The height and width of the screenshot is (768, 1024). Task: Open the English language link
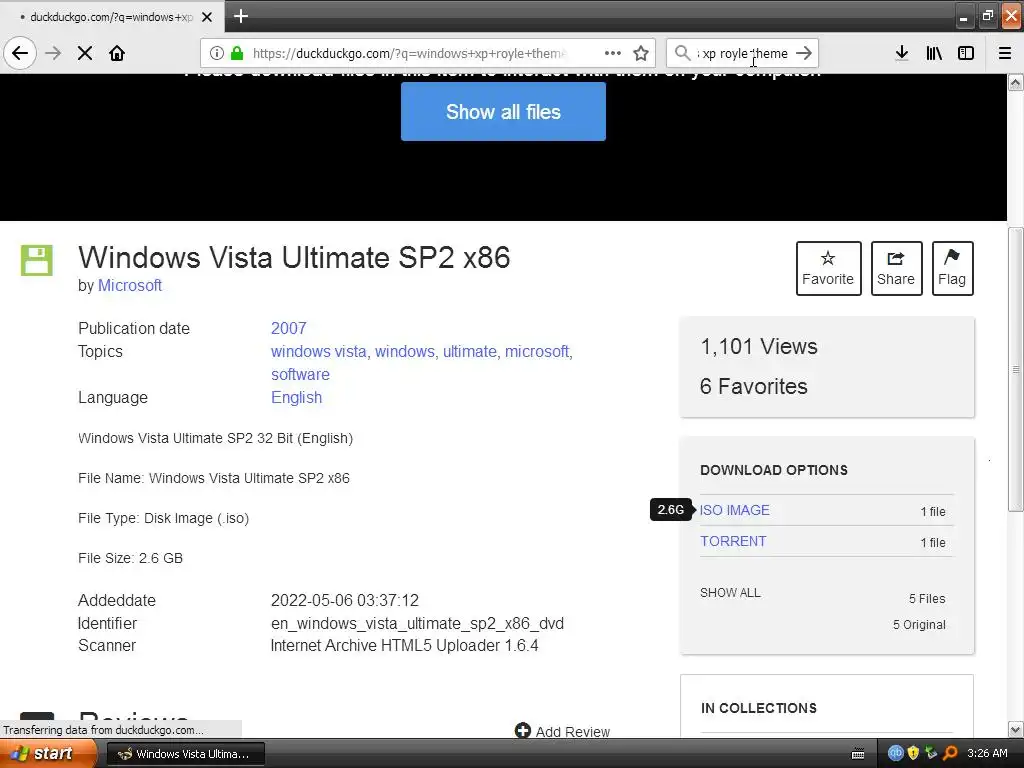296,398
